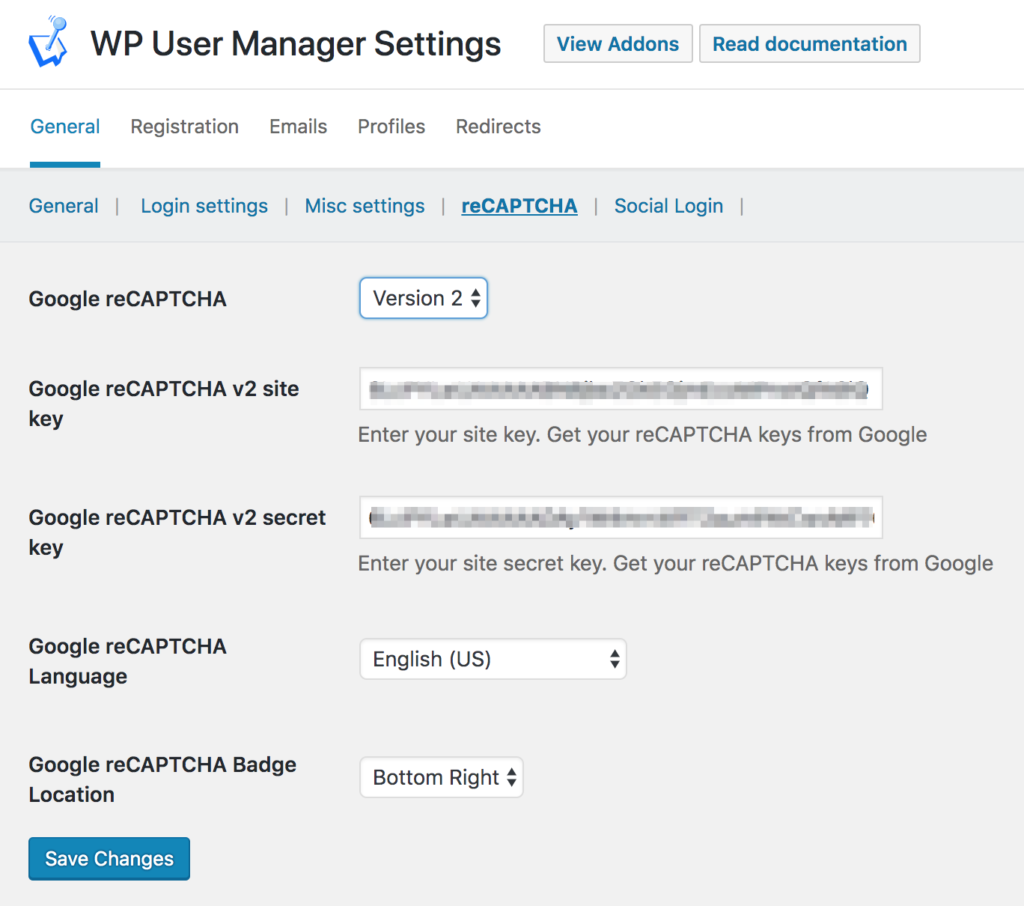Open the Google reCAPTCHA version dropdown
The height and width of the screenshot is (906, 1024).
click(x=423, y=298)
